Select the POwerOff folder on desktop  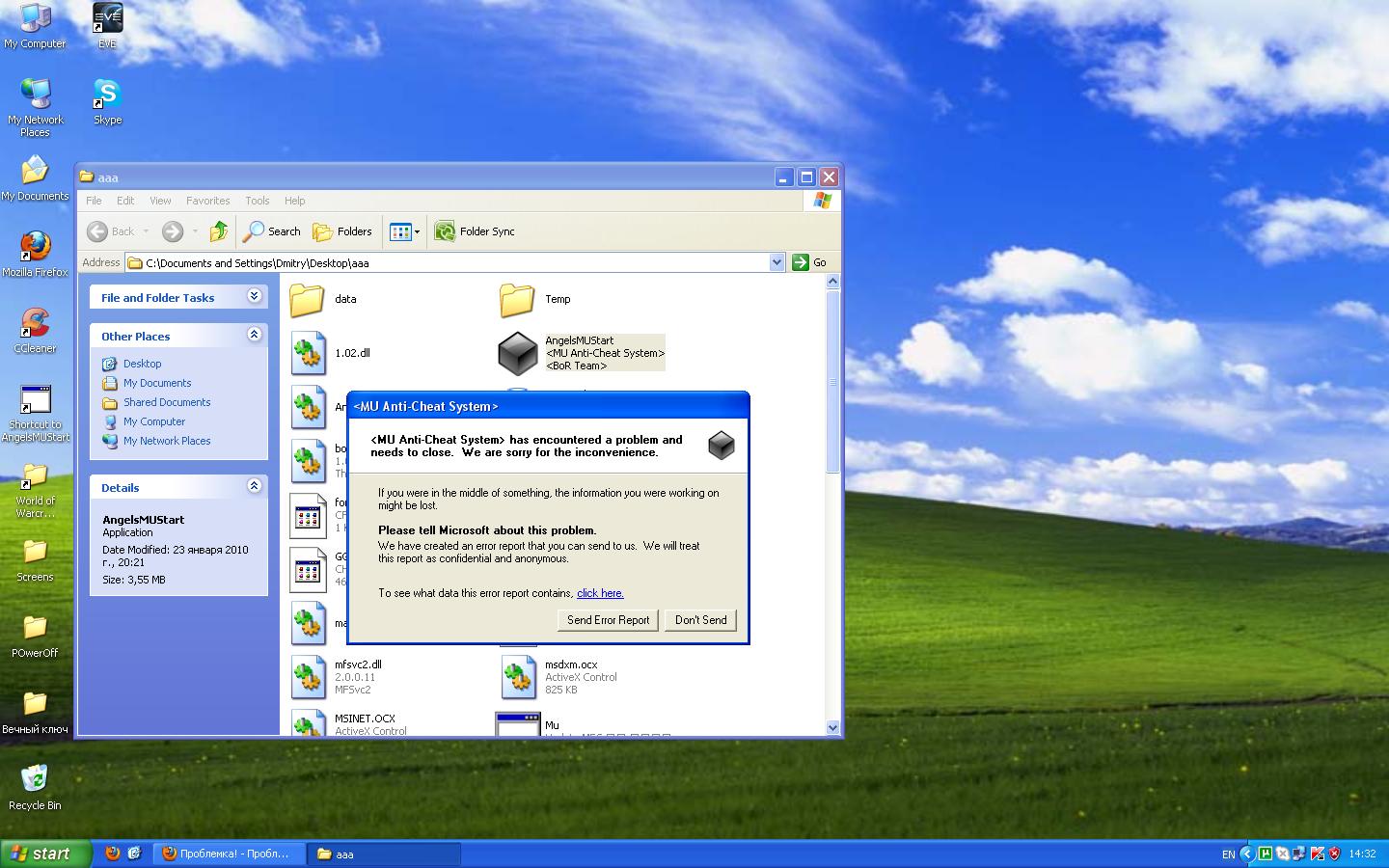tap(35, 636)
